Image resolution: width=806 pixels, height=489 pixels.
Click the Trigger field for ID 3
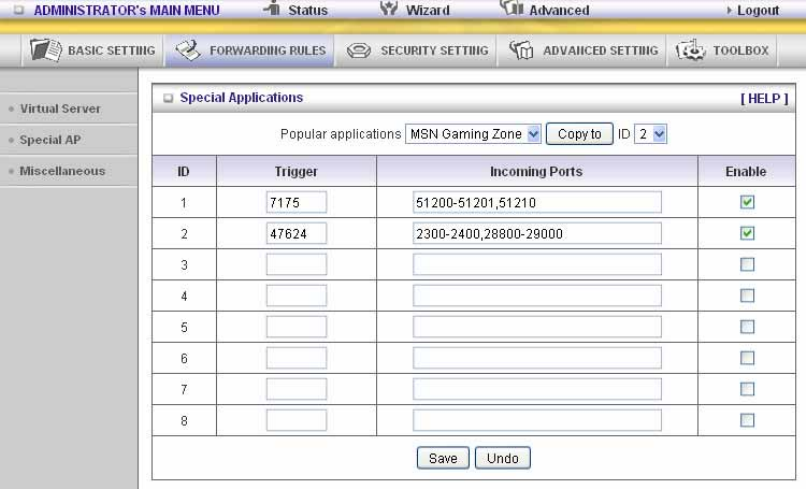[296, 264]
